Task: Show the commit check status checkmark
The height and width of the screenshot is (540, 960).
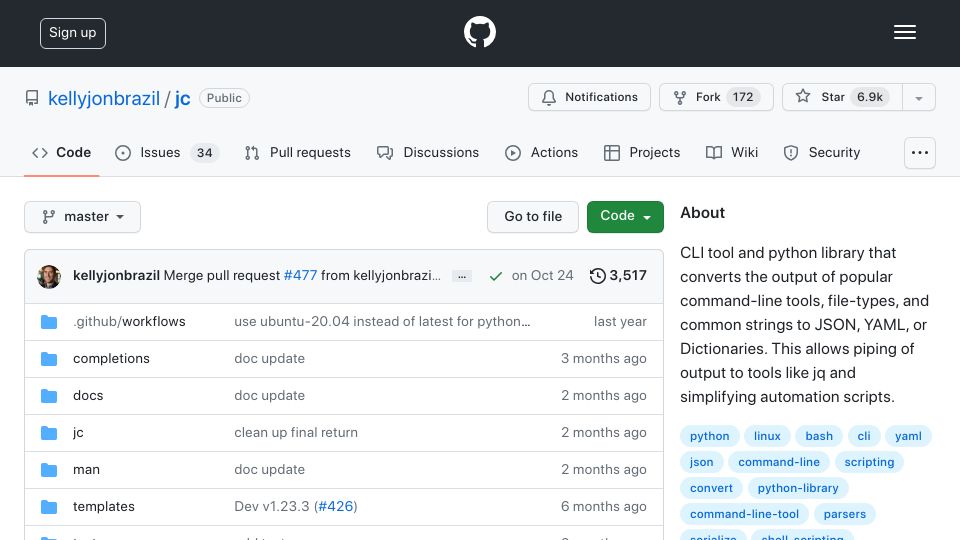Action: click(496, 276)
